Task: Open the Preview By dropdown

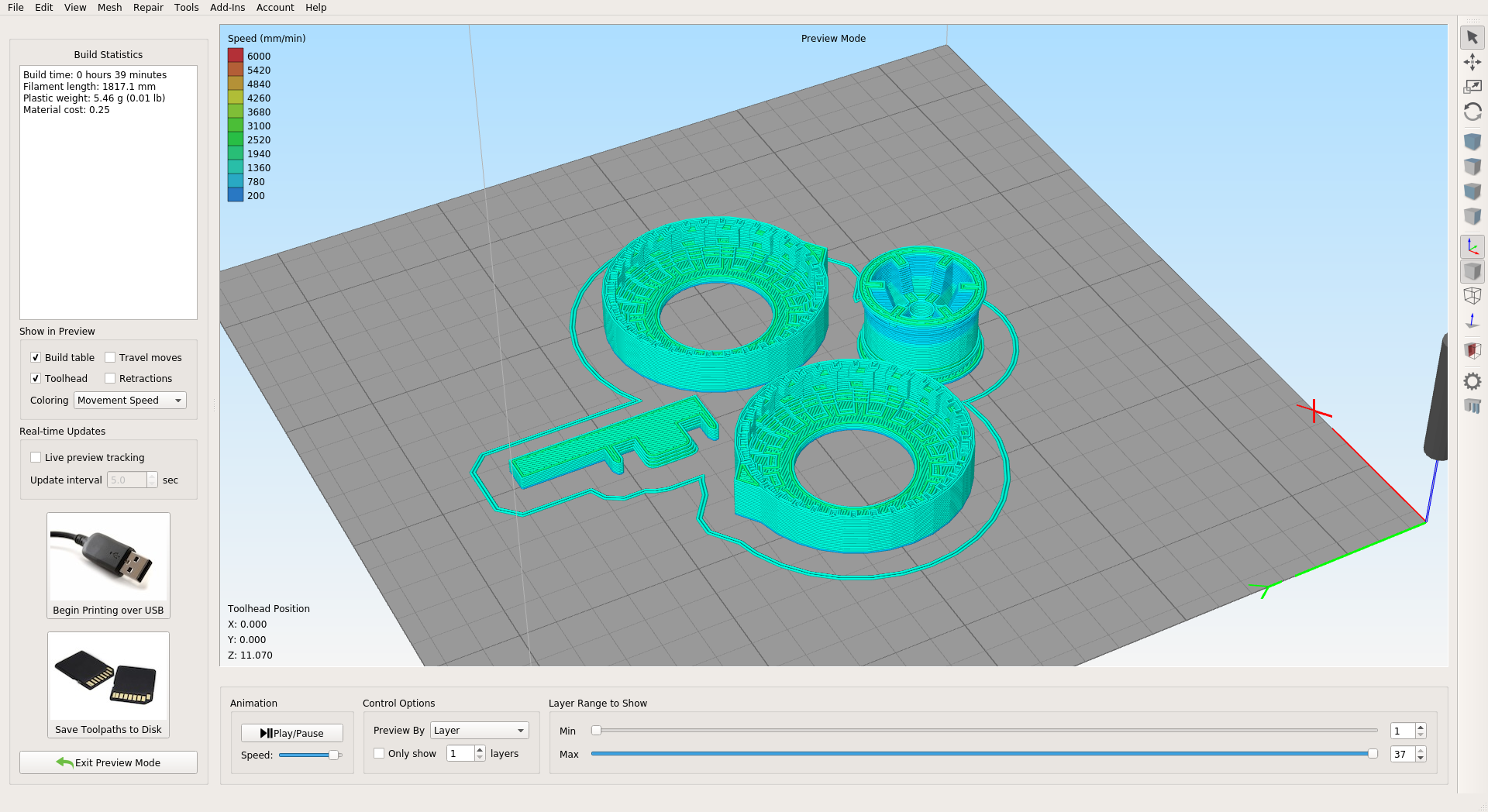Action: [x=480, y=731]
